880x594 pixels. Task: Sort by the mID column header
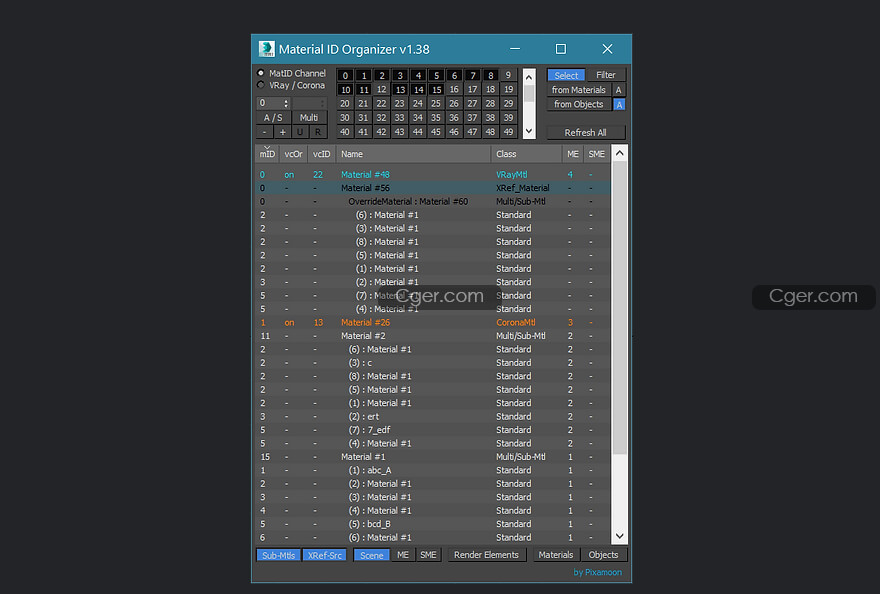click(x=267, y=154)
